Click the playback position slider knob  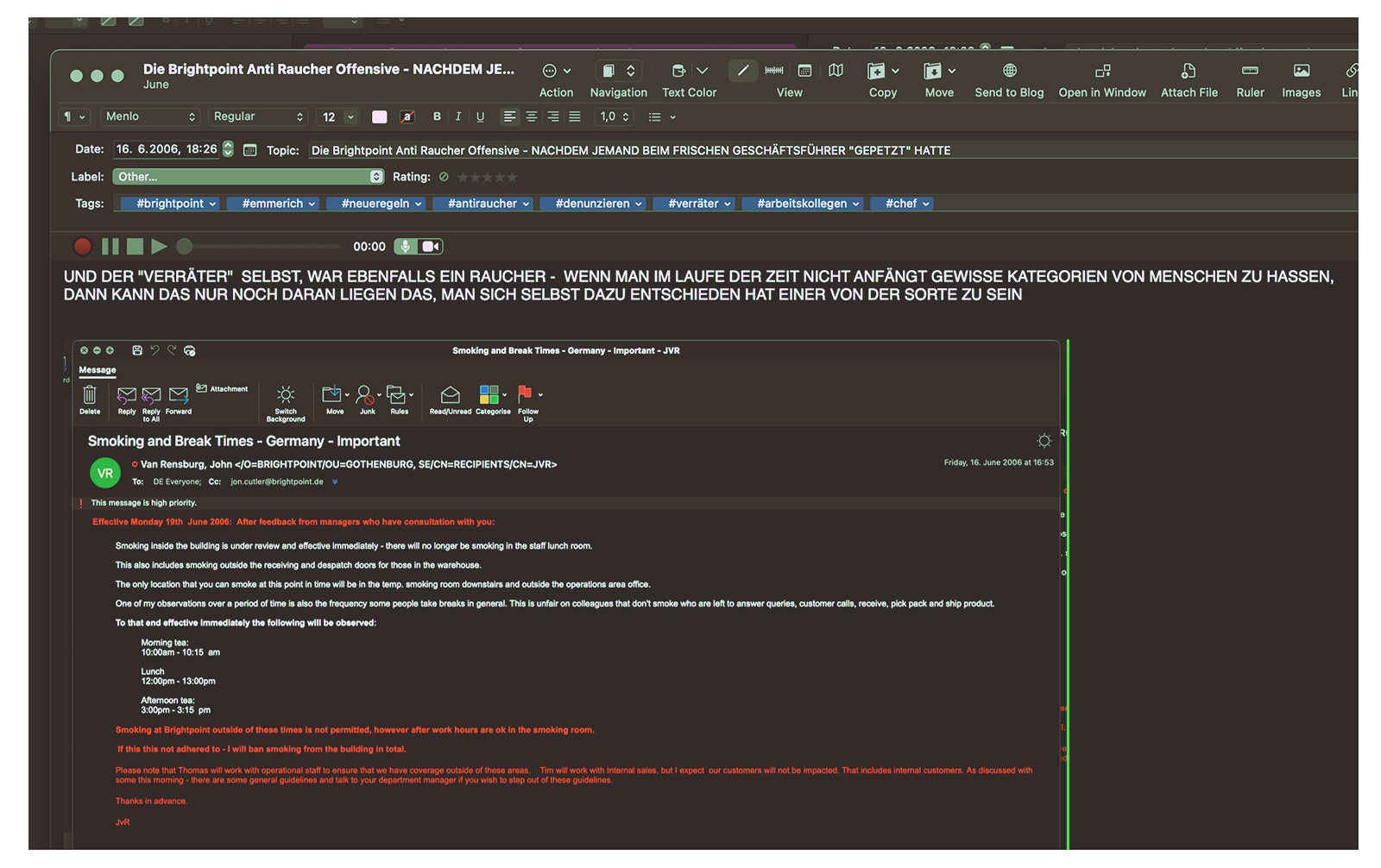click(x=184, y=247)
